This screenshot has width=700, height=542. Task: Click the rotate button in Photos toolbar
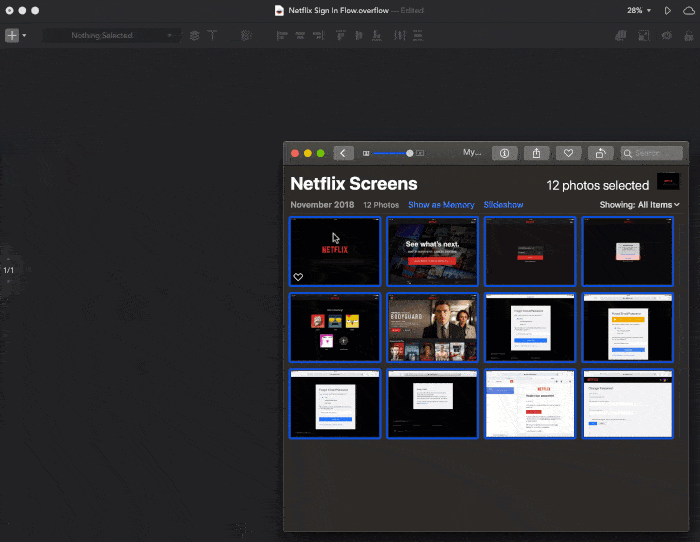point(600,153)
